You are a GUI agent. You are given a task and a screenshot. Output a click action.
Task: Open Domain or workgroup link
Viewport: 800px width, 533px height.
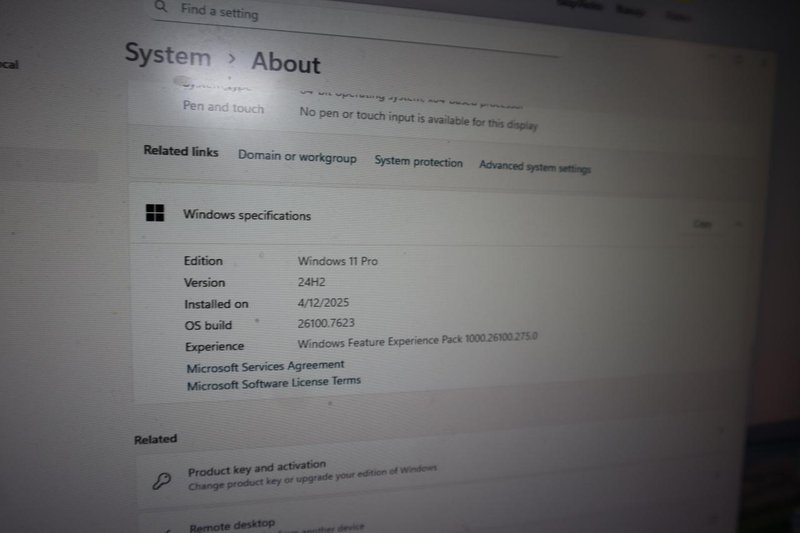coord(297,157)
